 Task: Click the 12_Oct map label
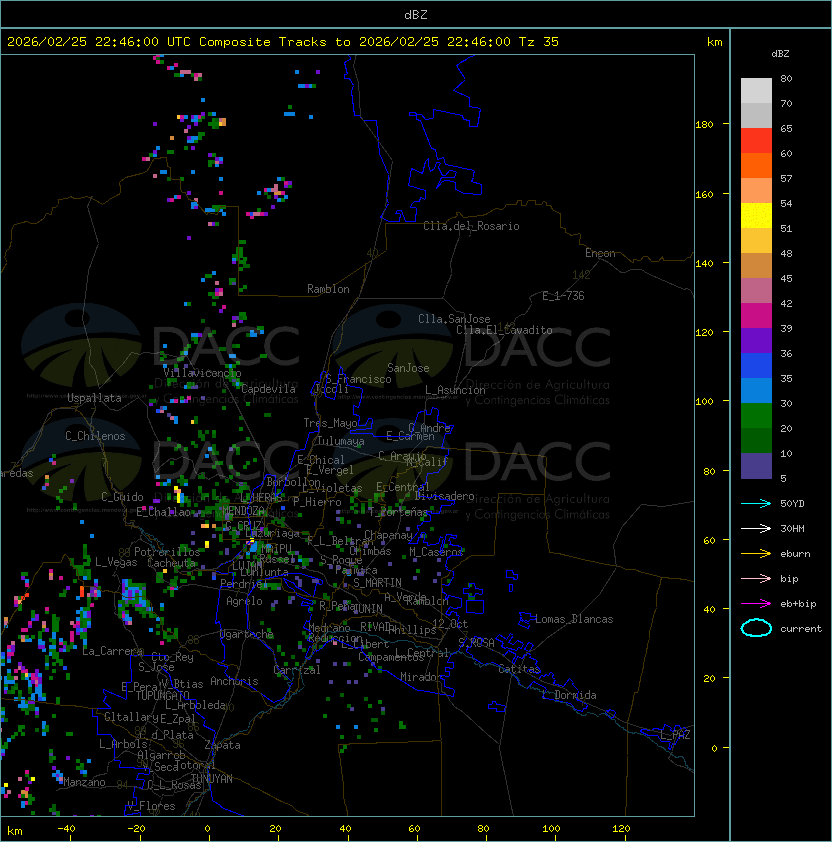click(x=450, y=624)
